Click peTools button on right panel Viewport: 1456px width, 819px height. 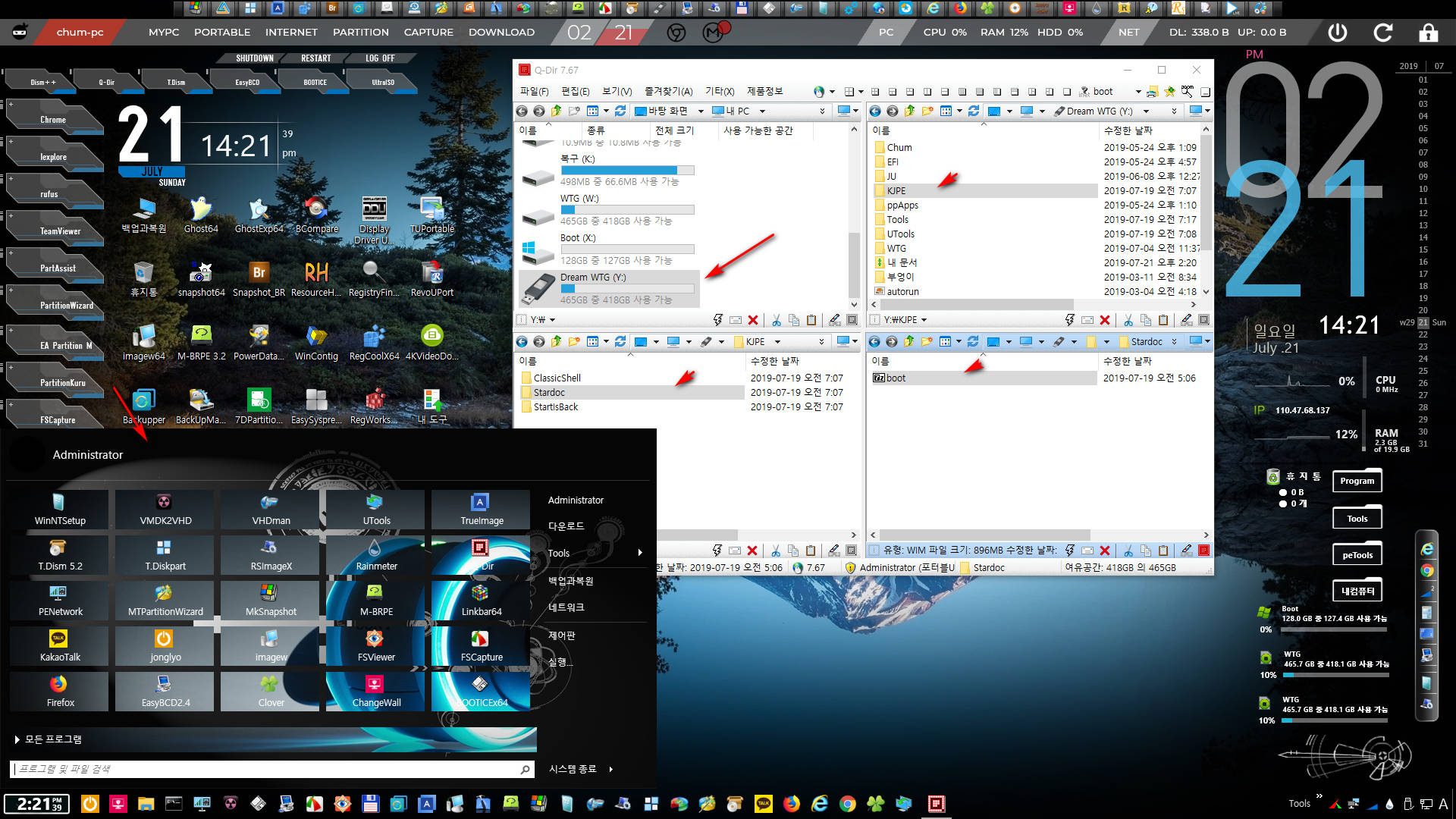[1357, 554]
